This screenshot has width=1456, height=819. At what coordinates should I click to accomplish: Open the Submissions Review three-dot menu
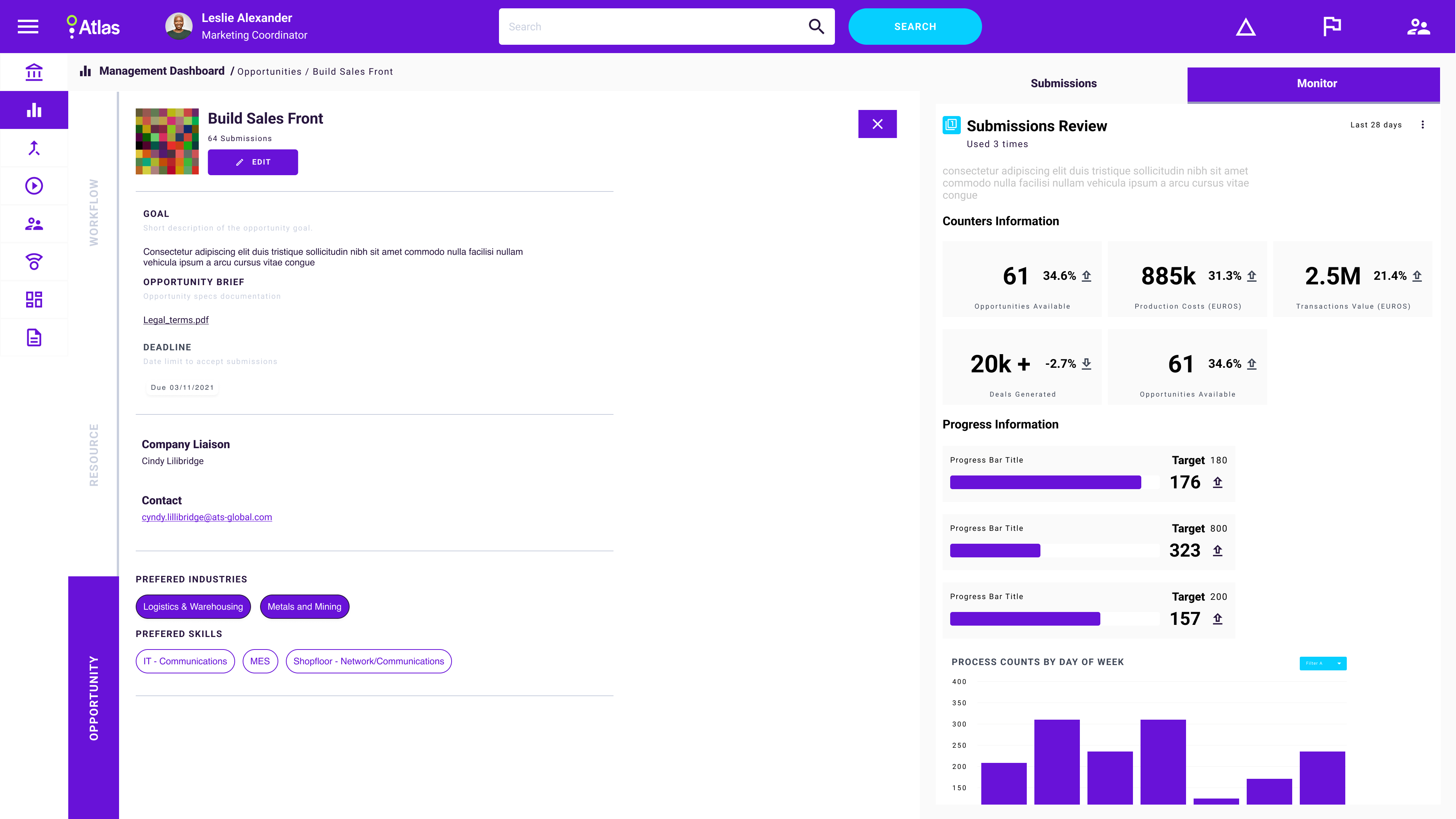1423,125
